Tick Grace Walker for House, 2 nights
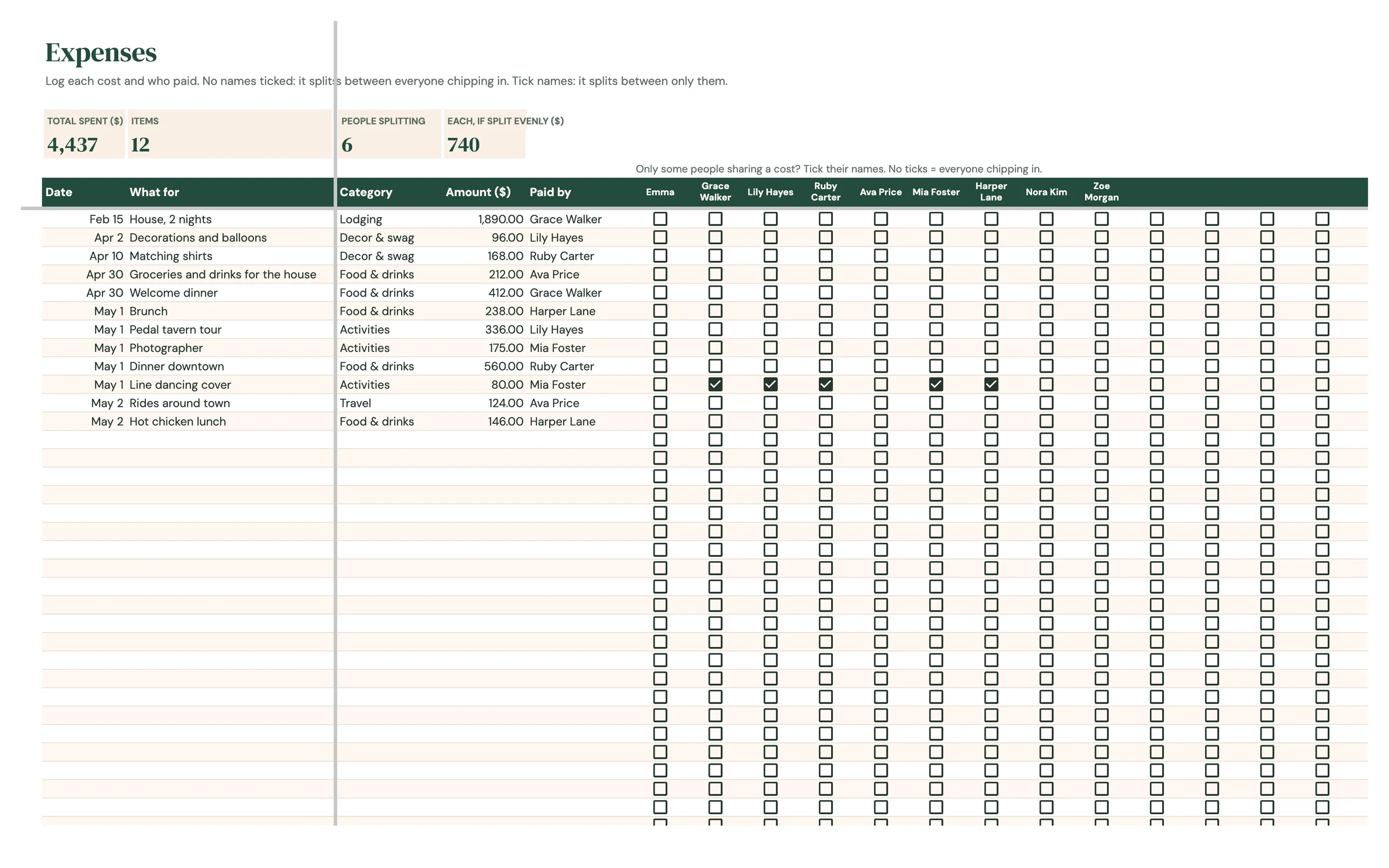Viewport: 1389px width, 868px height. 715,219
